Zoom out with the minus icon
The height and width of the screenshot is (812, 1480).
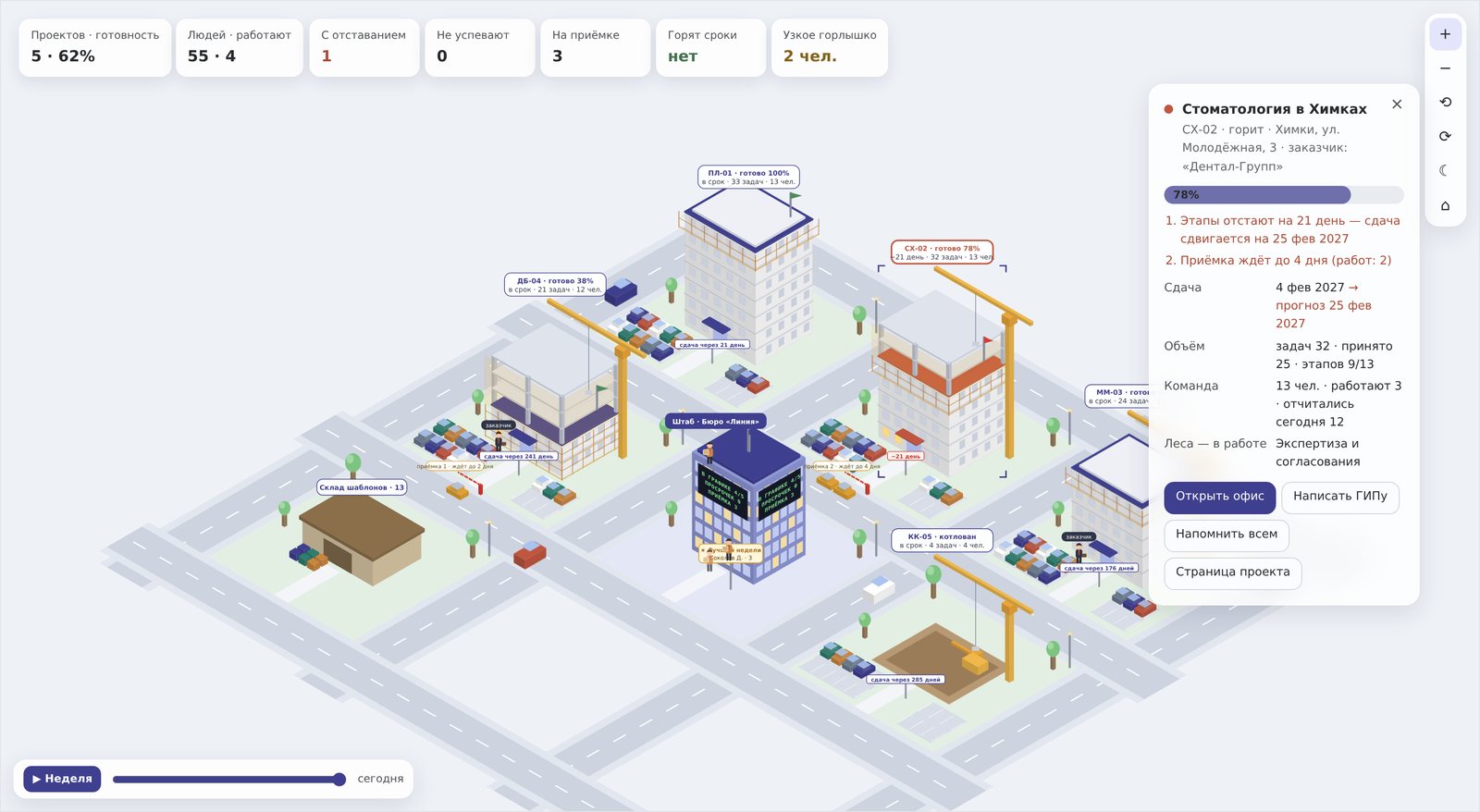tap(1445, 68)
